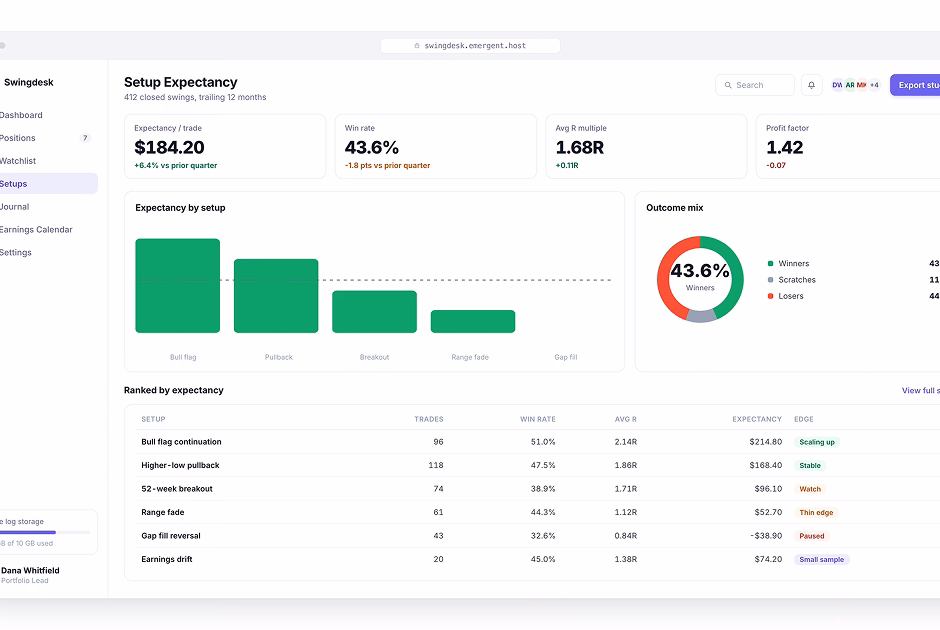The height and width of the screenshot is (630, 940).
Task: Click the Range fade chart bar
Action: pos(473,321)
